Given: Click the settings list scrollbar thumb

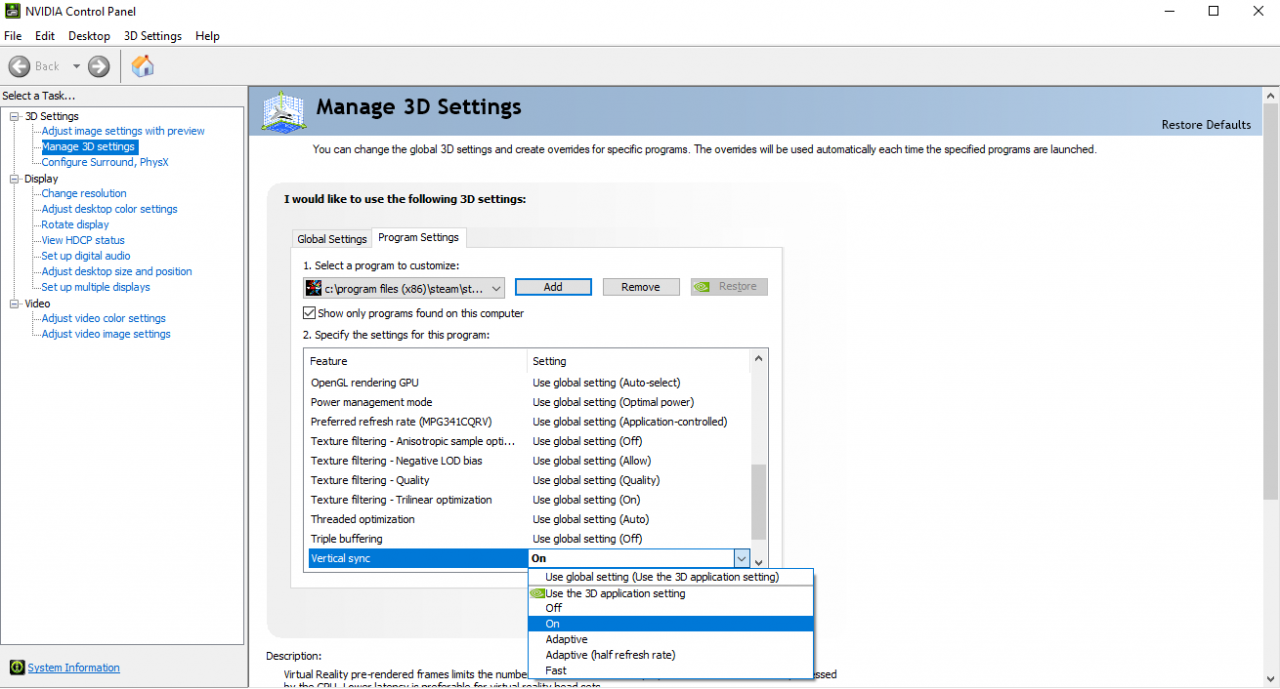Looking at the screenshot, I should [x=758, y=502].
